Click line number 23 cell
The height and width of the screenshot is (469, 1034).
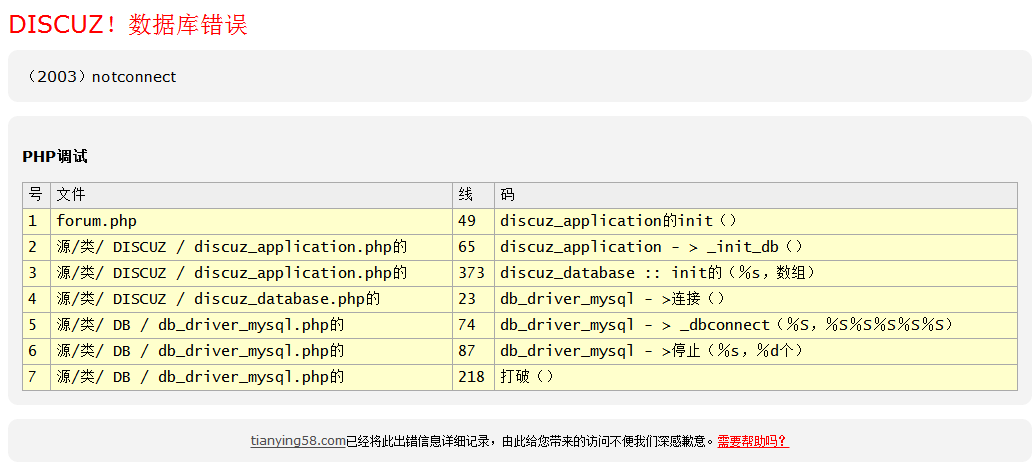tap(473, 299)
